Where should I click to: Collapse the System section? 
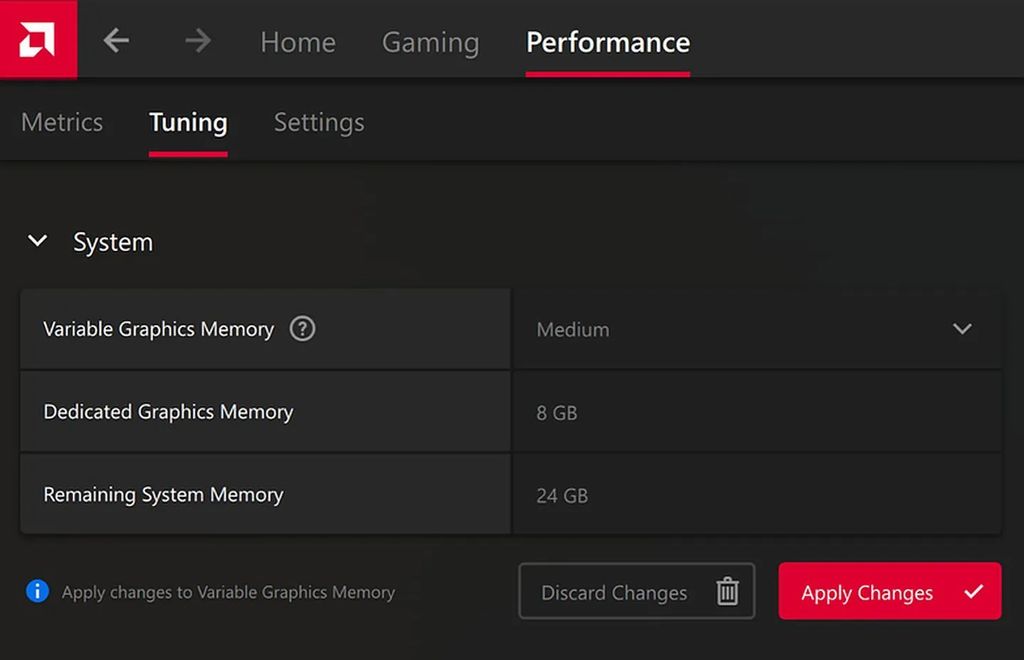tap(38, 241)
